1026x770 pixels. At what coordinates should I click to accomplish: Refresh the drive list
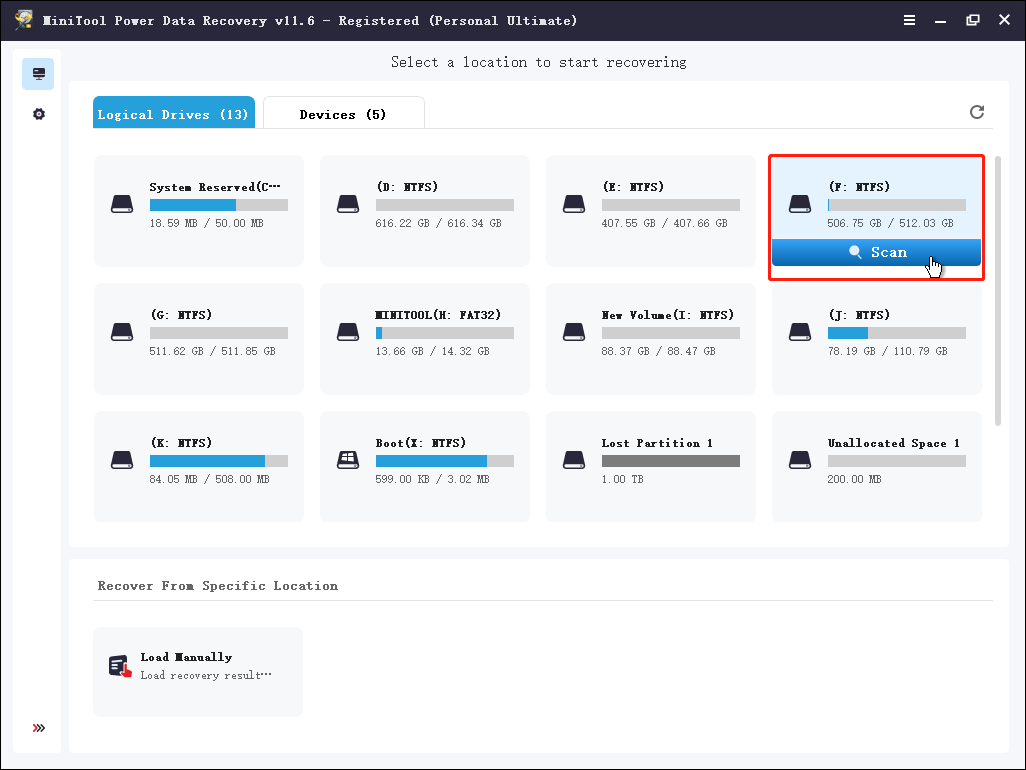click(x=977, y=112)
